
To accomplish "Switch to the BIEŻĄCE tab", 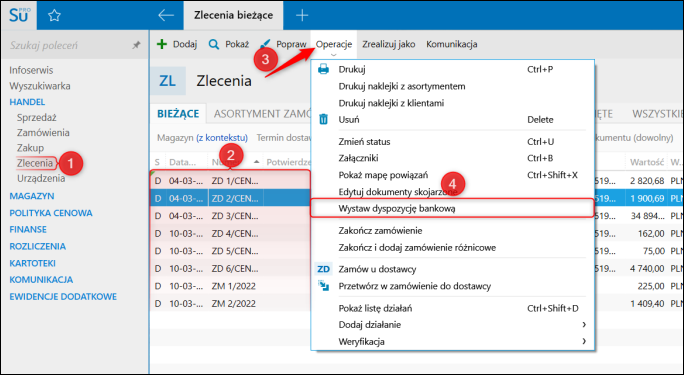I will (178, 114).
